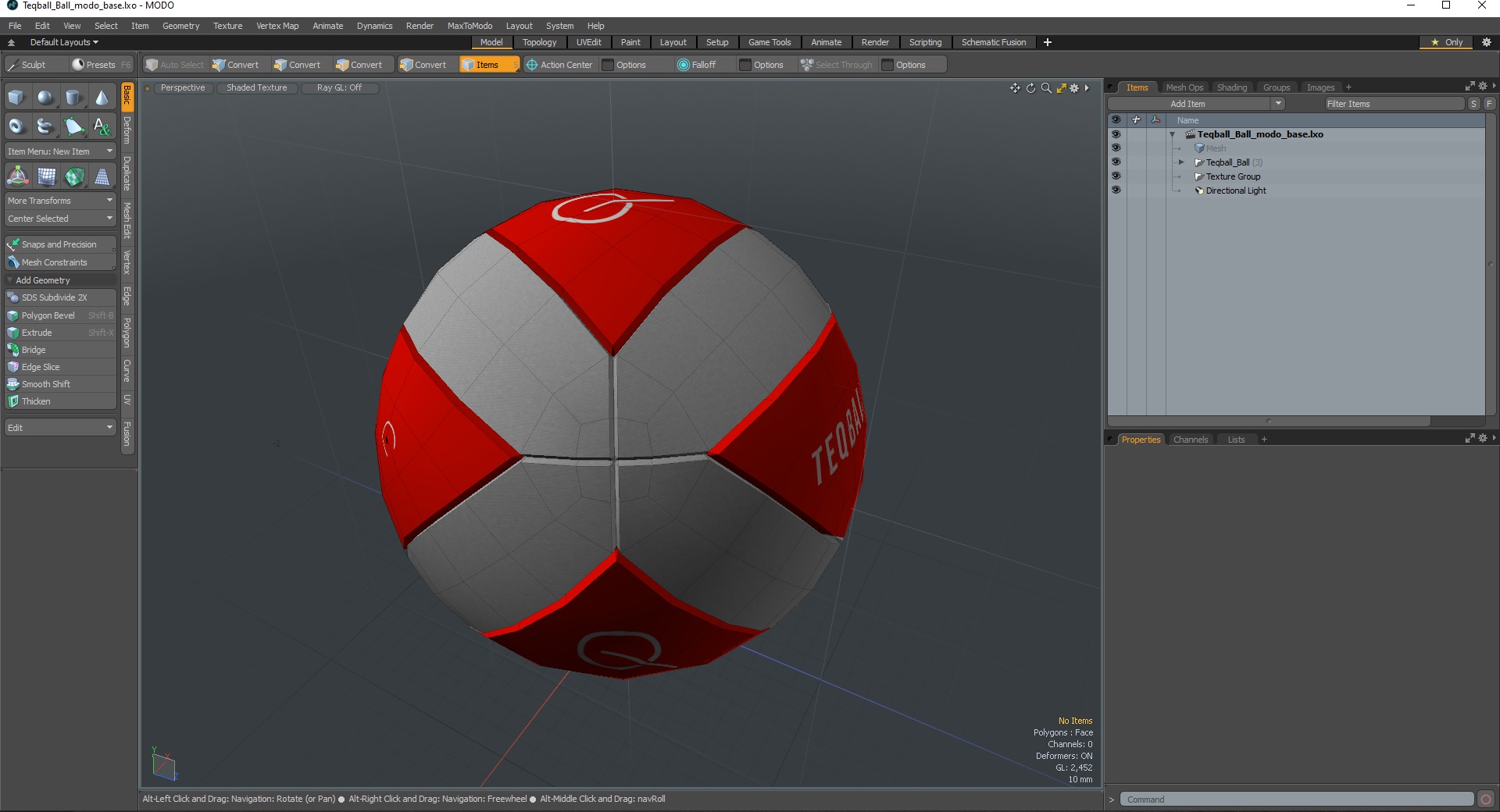Image resolution: width=1500 pixels, height=812 pixels.
Task: Switch to the Mesh Ops tab
Action: click(1184, 87)
